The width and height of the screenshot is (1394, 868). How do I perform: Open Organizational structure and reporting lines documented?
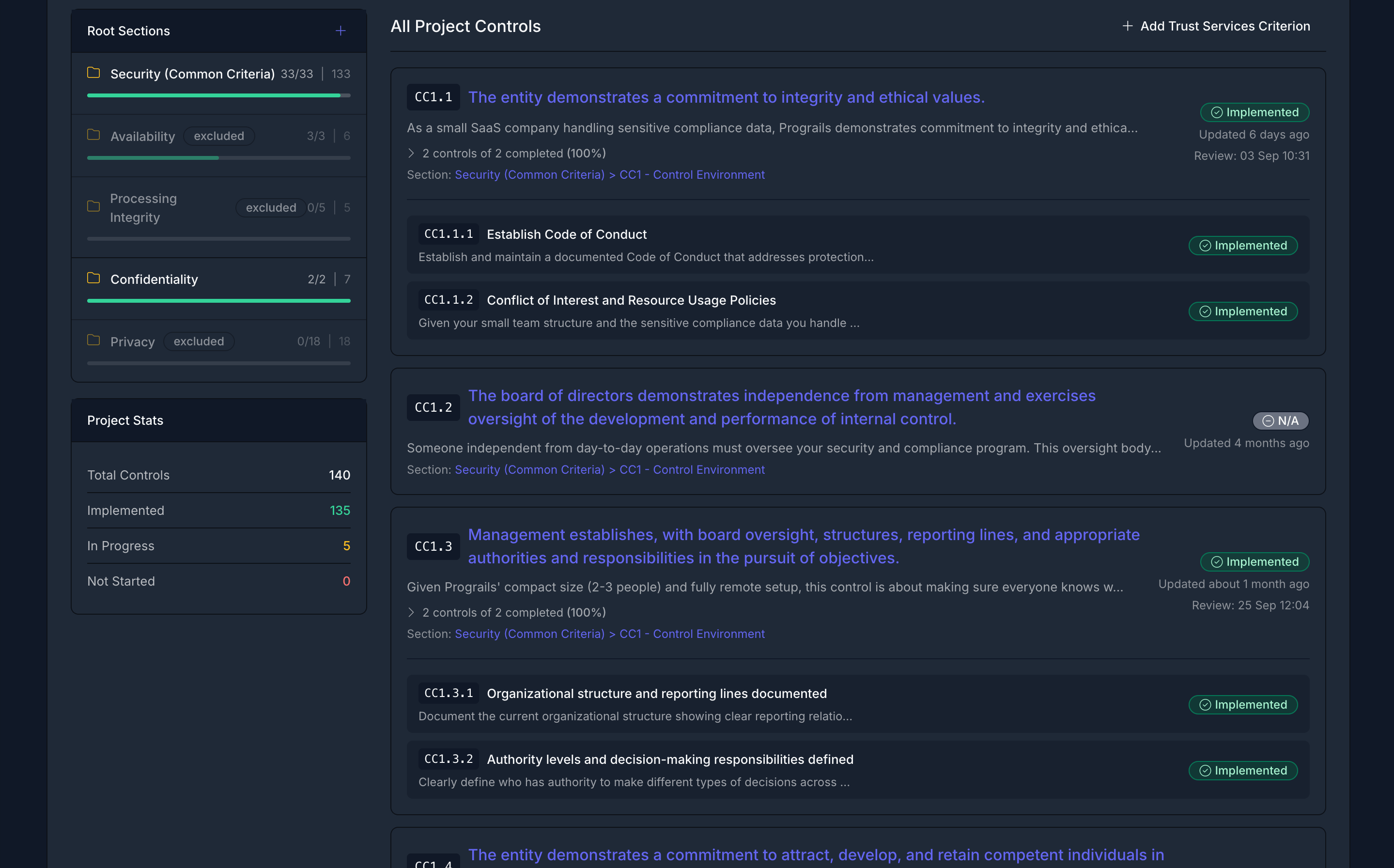coord(656,694)
